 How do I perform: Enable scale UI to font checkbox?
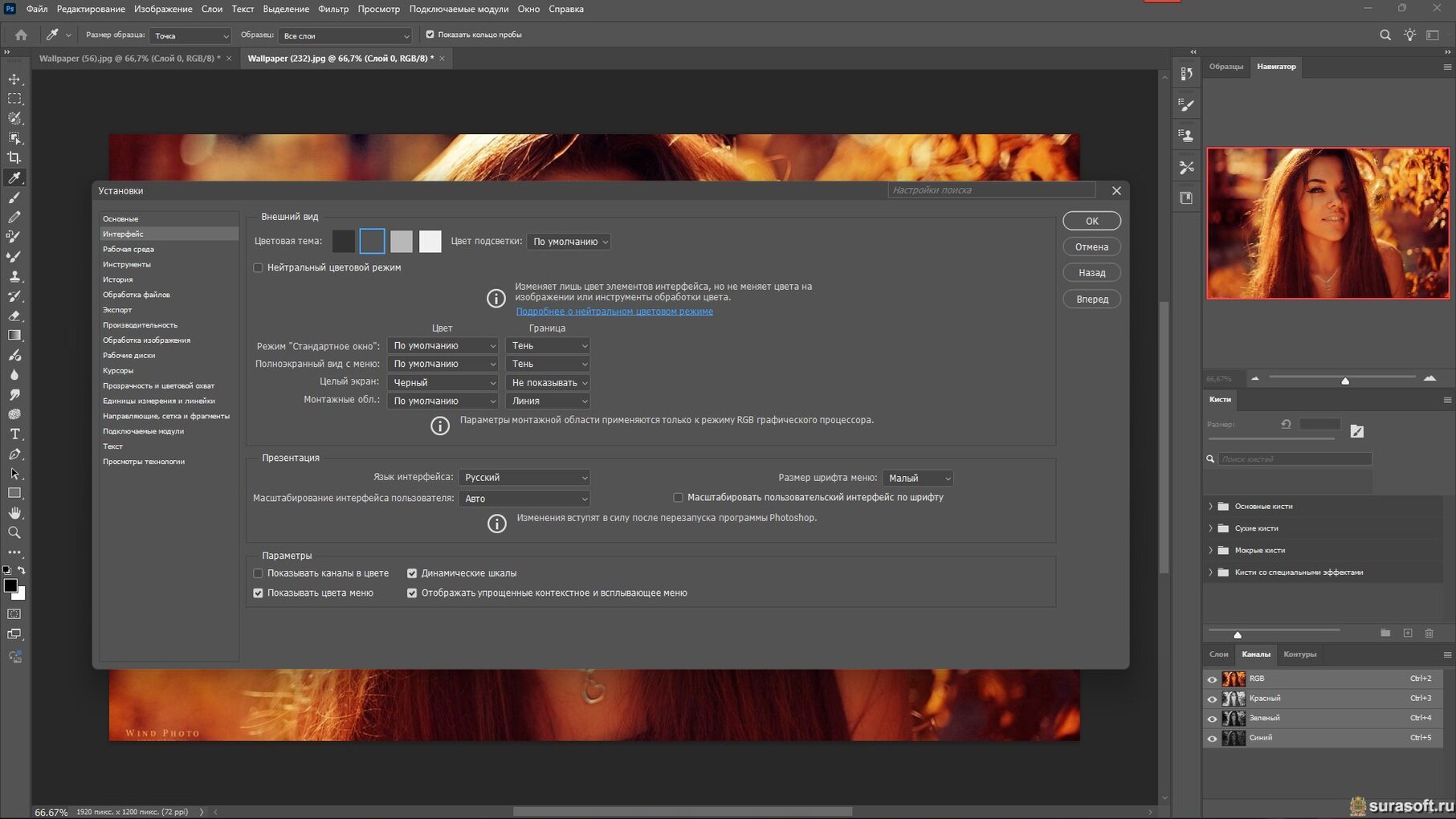click(679, 498)
